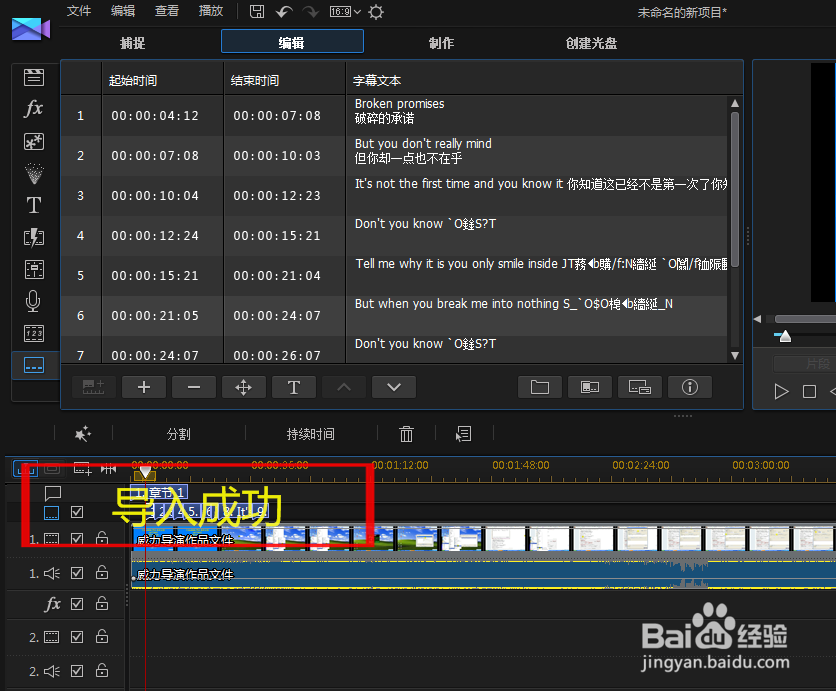Switch to the 制作 tab

[x=441, y=43]
